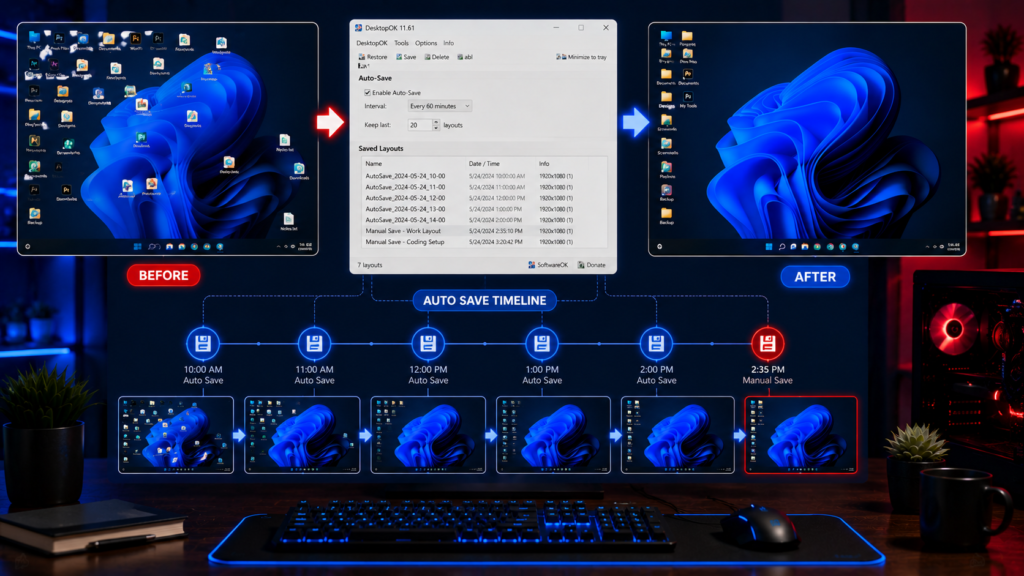Click the 2:00 PM Auto Save disk icon

pos(656,344)
